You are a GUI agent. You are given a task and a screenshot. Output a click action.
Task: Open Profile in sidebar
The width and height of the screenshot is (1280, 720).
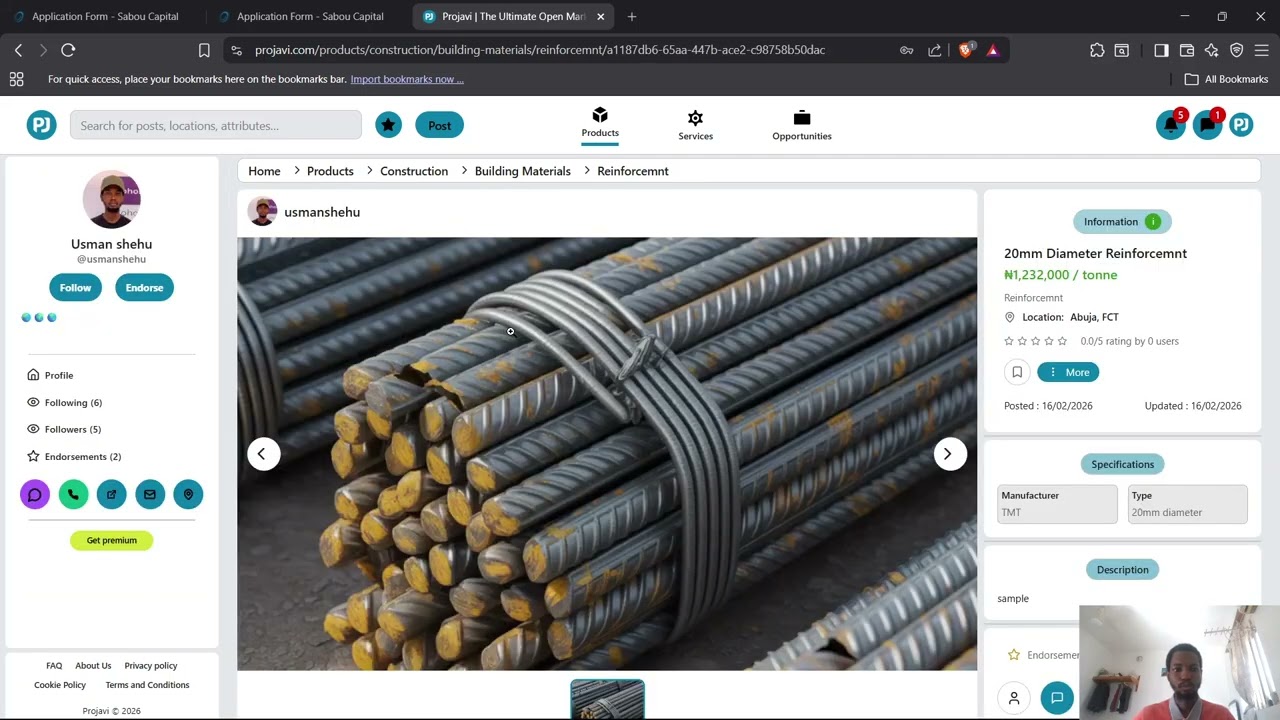[x=50, y=375]
